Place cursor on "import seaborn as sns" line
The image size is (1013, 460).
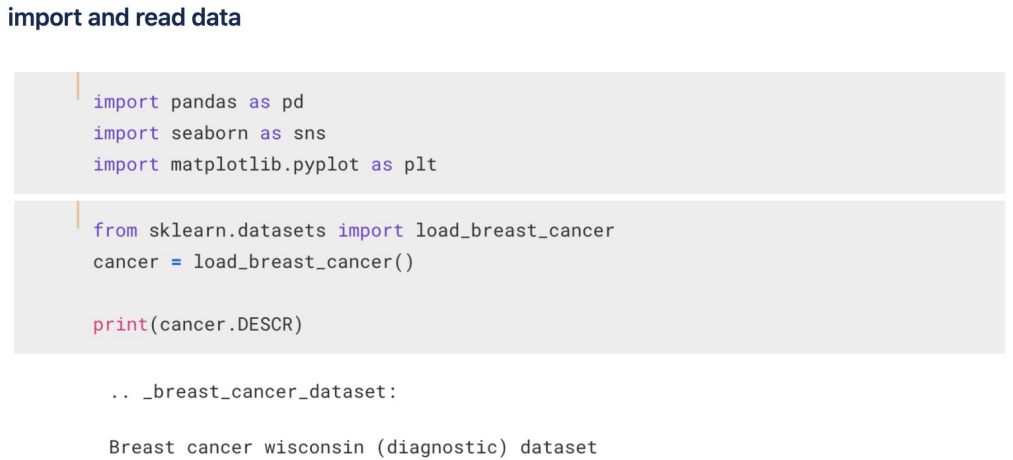[209, 134]
